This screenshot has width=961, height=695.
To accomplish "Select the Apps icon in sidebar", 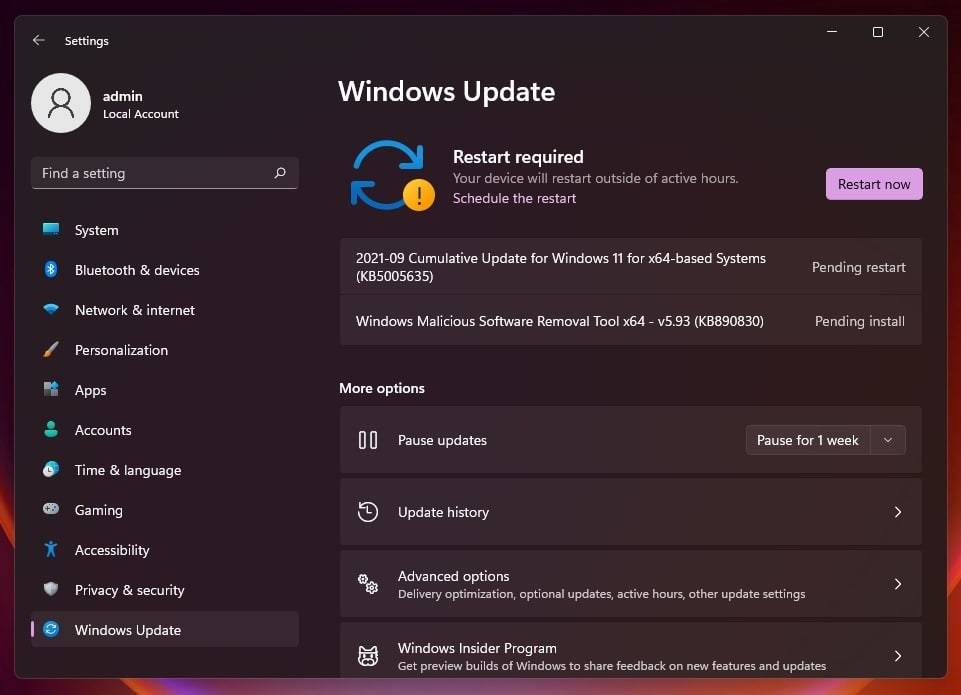I will point(52,389).
